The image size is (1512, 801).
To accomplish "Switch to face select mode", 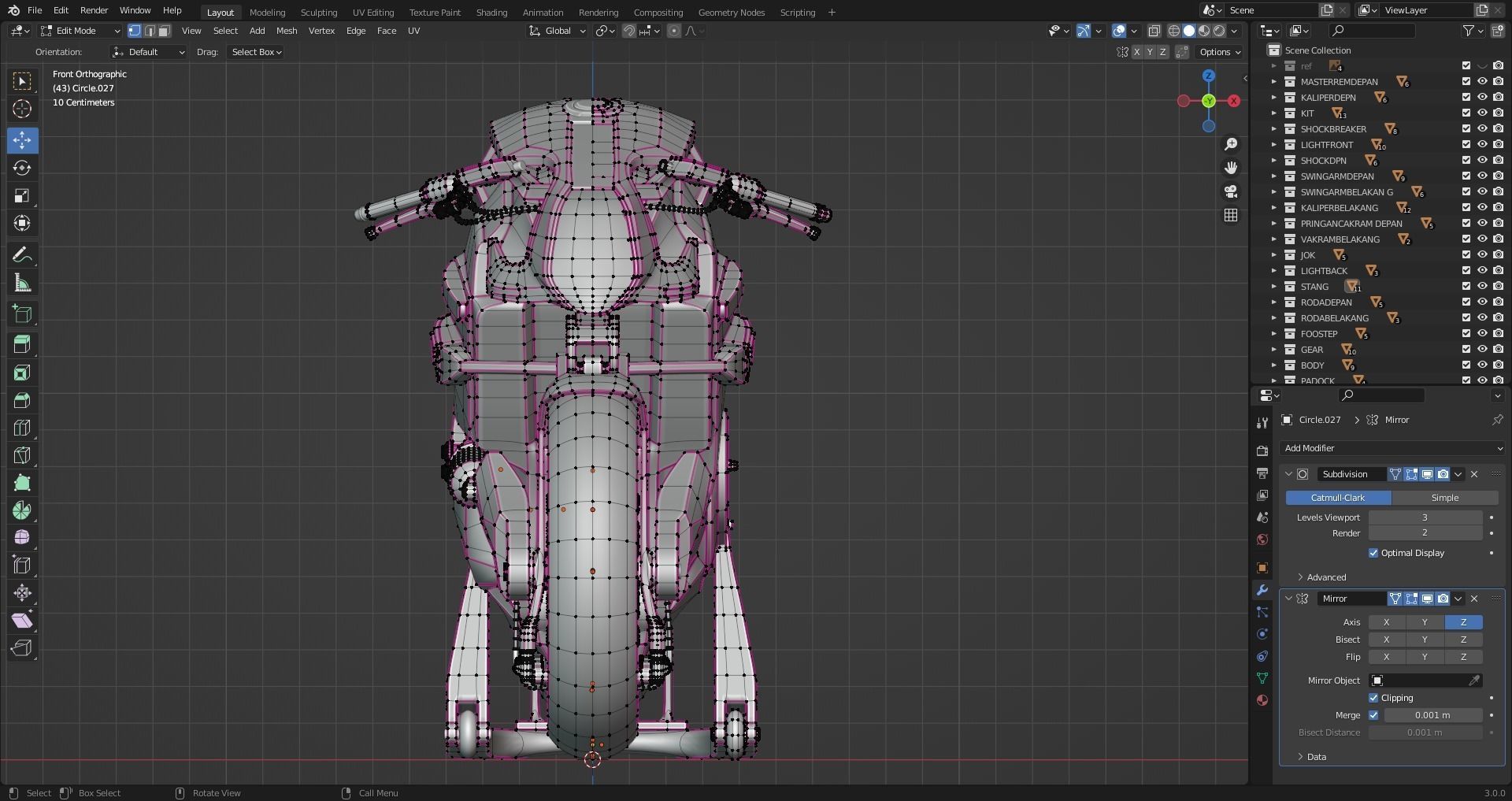I will (x=164, y=31).
